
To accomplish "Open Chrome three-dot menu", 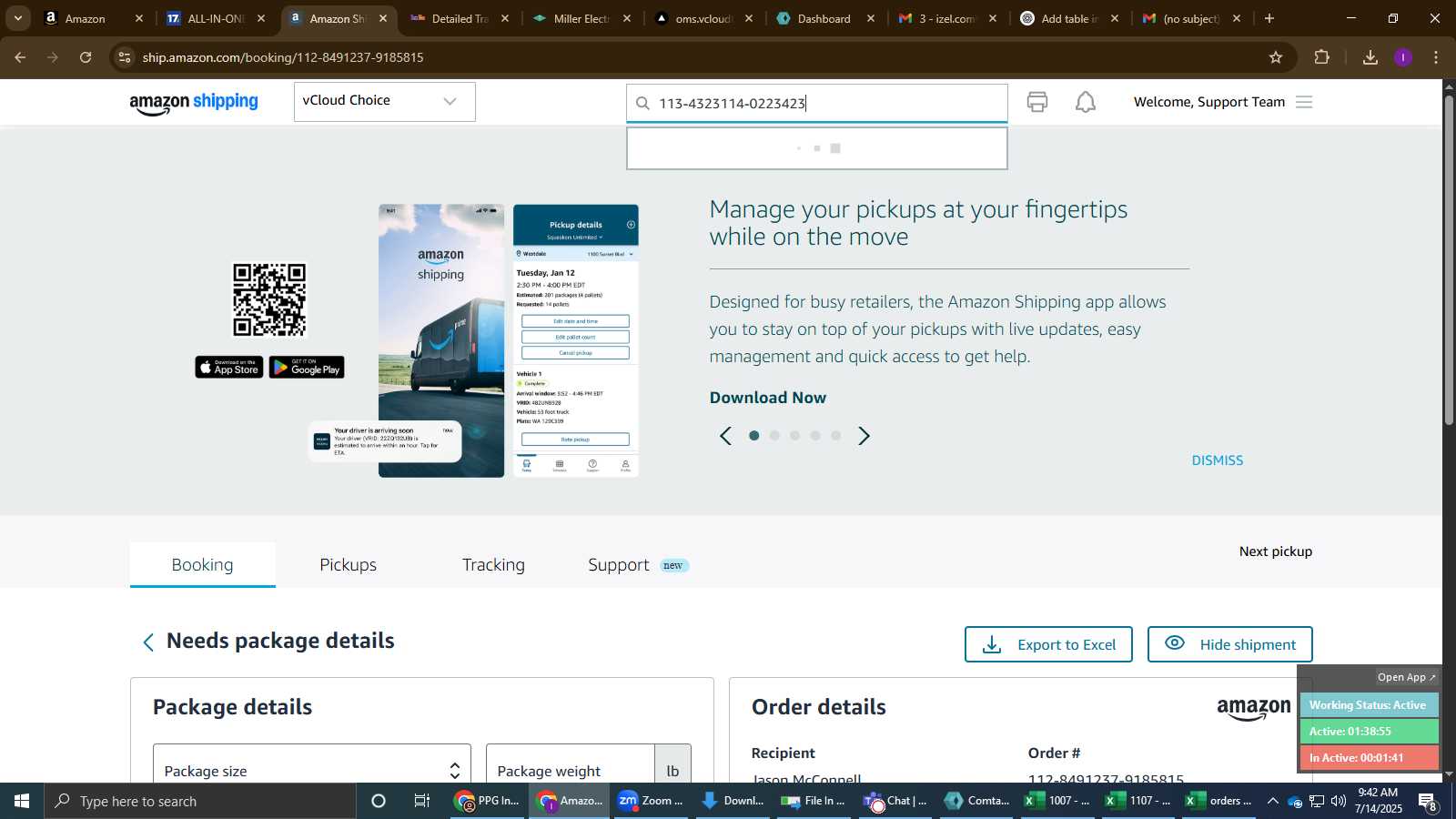I will [x=1436, y=57].
